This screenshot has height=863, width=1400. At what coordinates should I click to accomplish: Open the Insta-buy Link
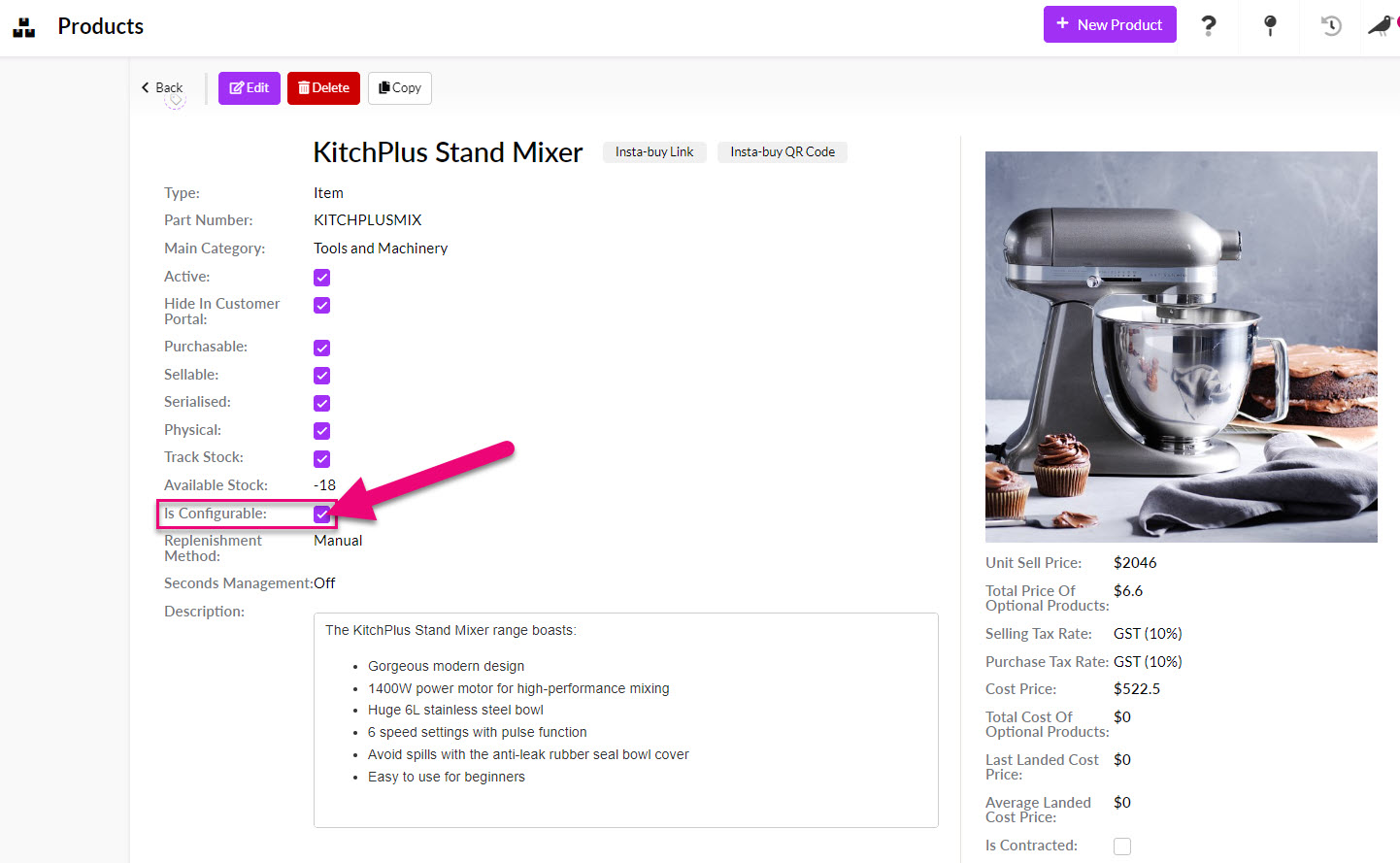(654, 151)
